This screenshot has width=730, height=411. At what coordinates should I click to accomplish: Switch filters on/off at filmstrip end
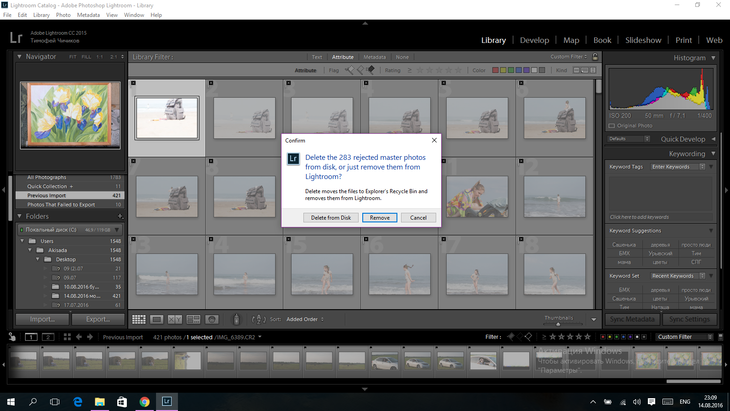point(720,337)
